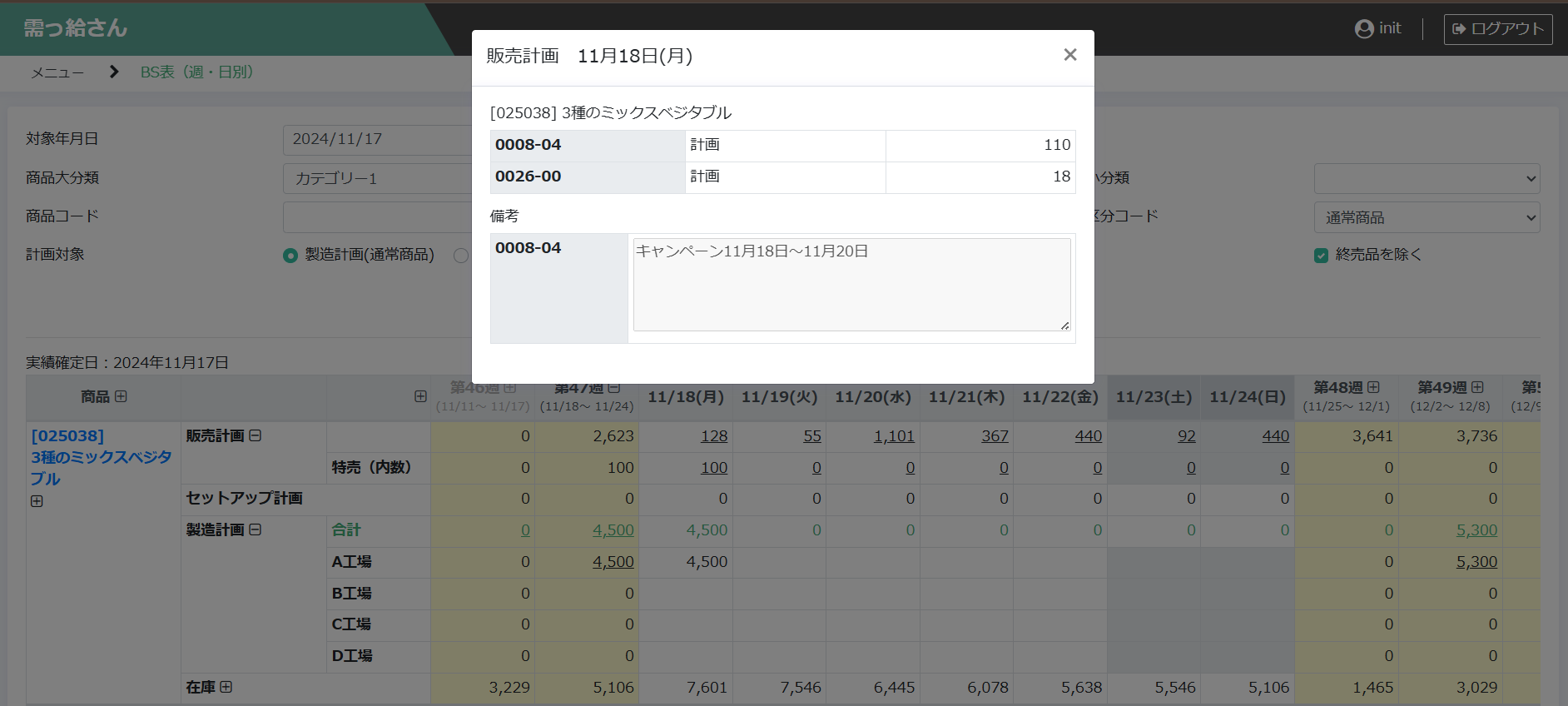Open the 通常商品 dropdown
Image resolution: width=1568 pixels, height=706 pixels.
click(1427, 217)
